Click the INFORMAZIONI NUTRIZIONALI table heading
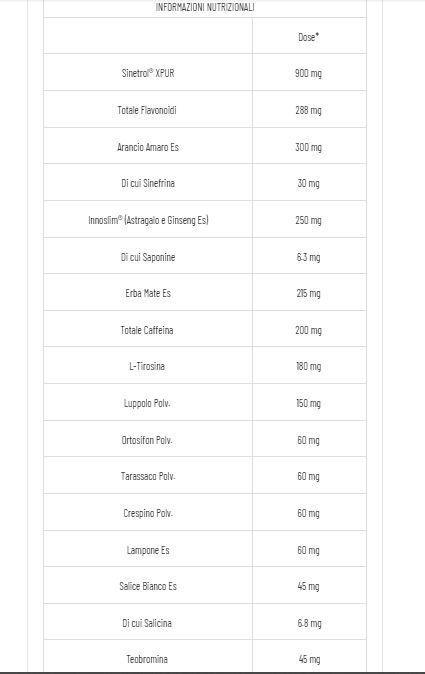This screenshot has width=425, height=674. click(205, 7)
